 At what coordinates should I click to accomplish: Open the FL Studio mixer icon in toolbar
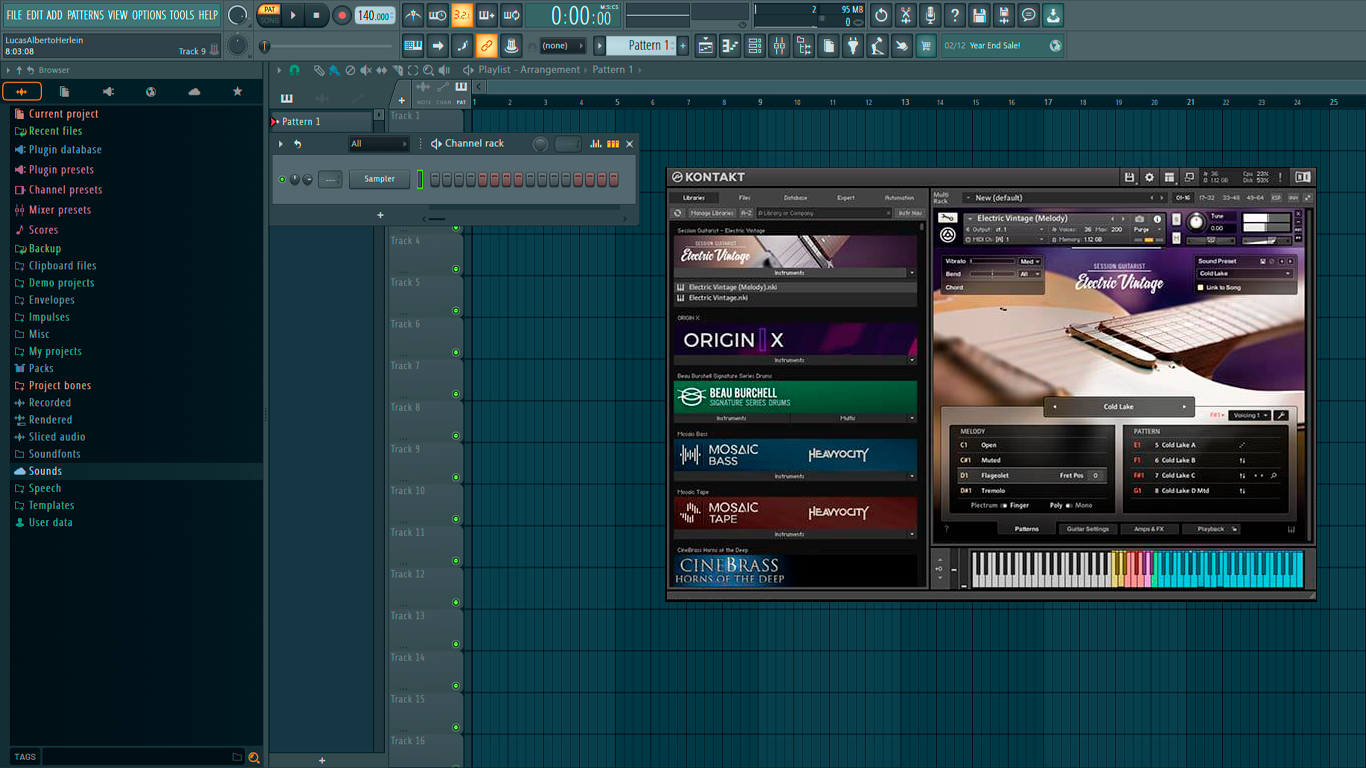(x=779, y=45)
